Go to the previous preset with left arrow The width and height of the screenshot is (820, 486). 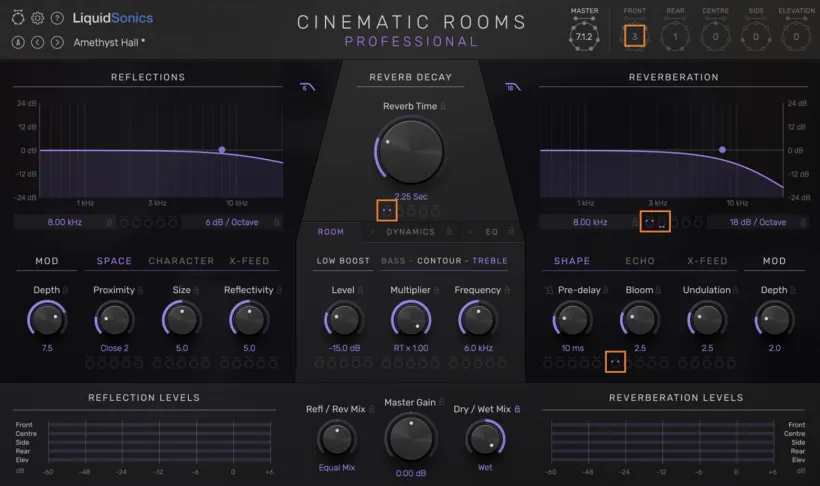[x=37, y=42]
